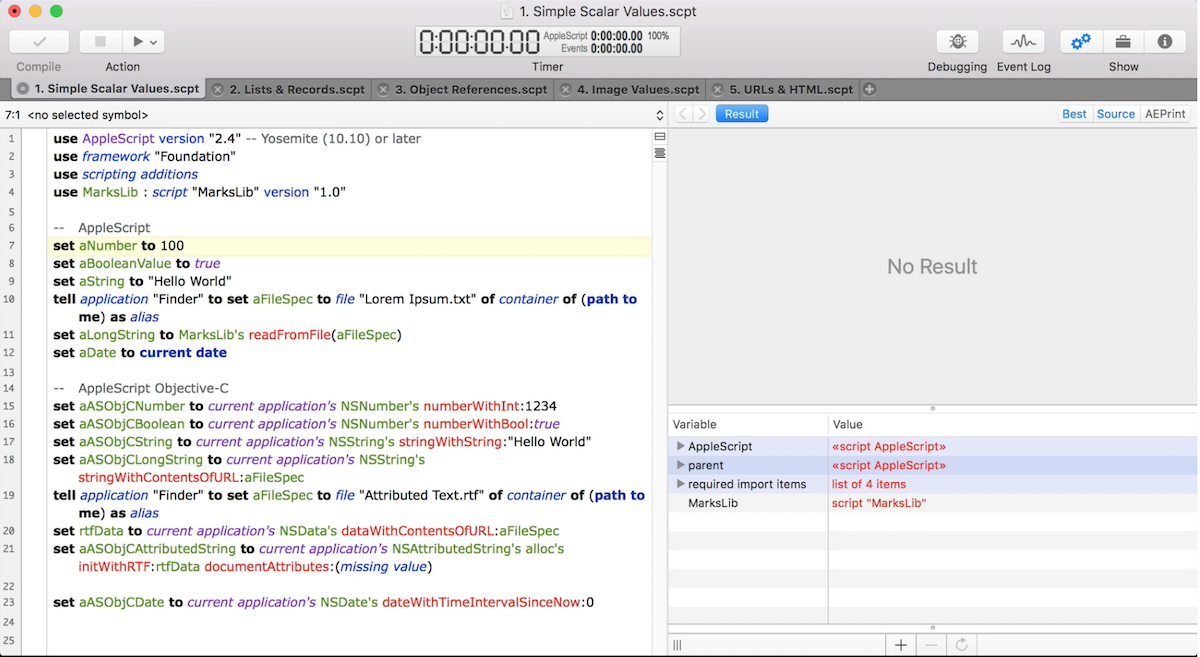Click the Timer display
This screenshot has height=657, width=1200.
tap(547, 42)
